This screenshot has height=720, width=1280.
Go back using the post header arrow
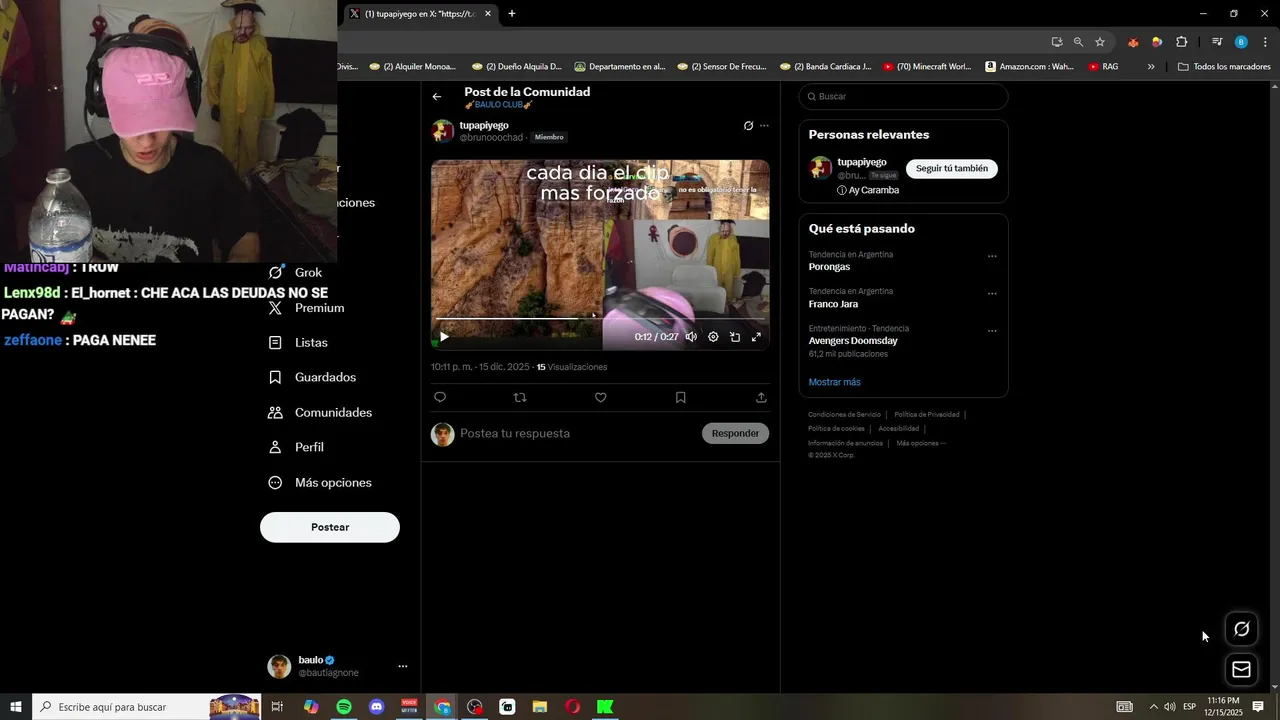(437, 97)
